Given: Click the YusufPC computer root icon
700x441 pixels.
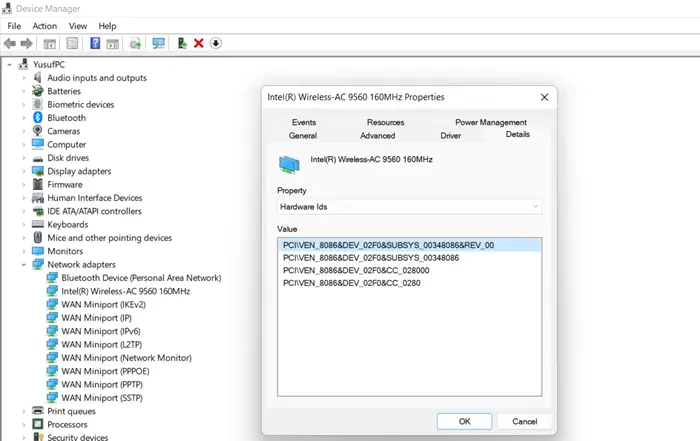Looking at the screenshot, I should coord(23,64).
